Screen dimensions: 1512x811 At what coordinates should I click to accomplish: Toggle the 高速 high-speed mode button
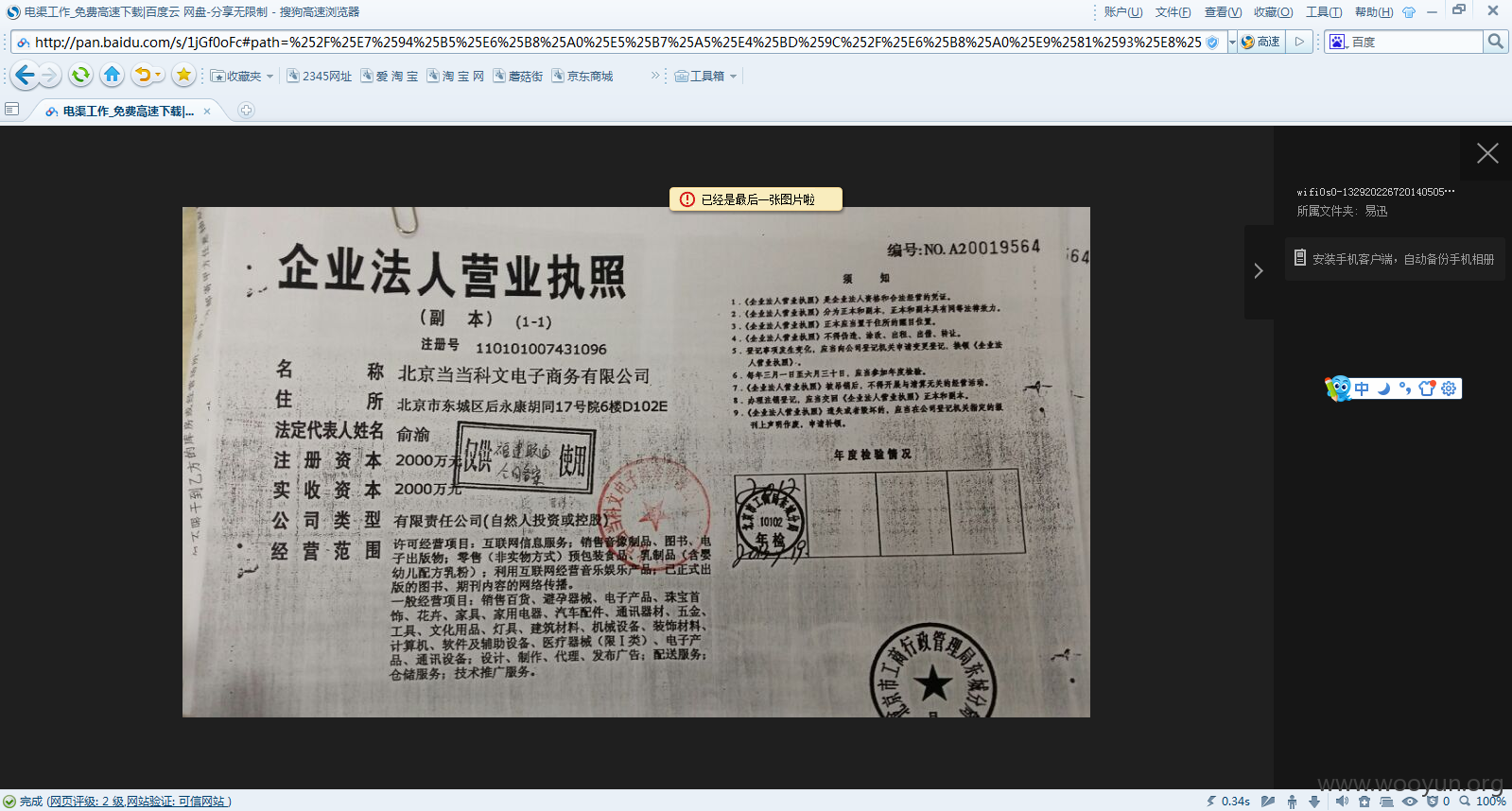1260,42
